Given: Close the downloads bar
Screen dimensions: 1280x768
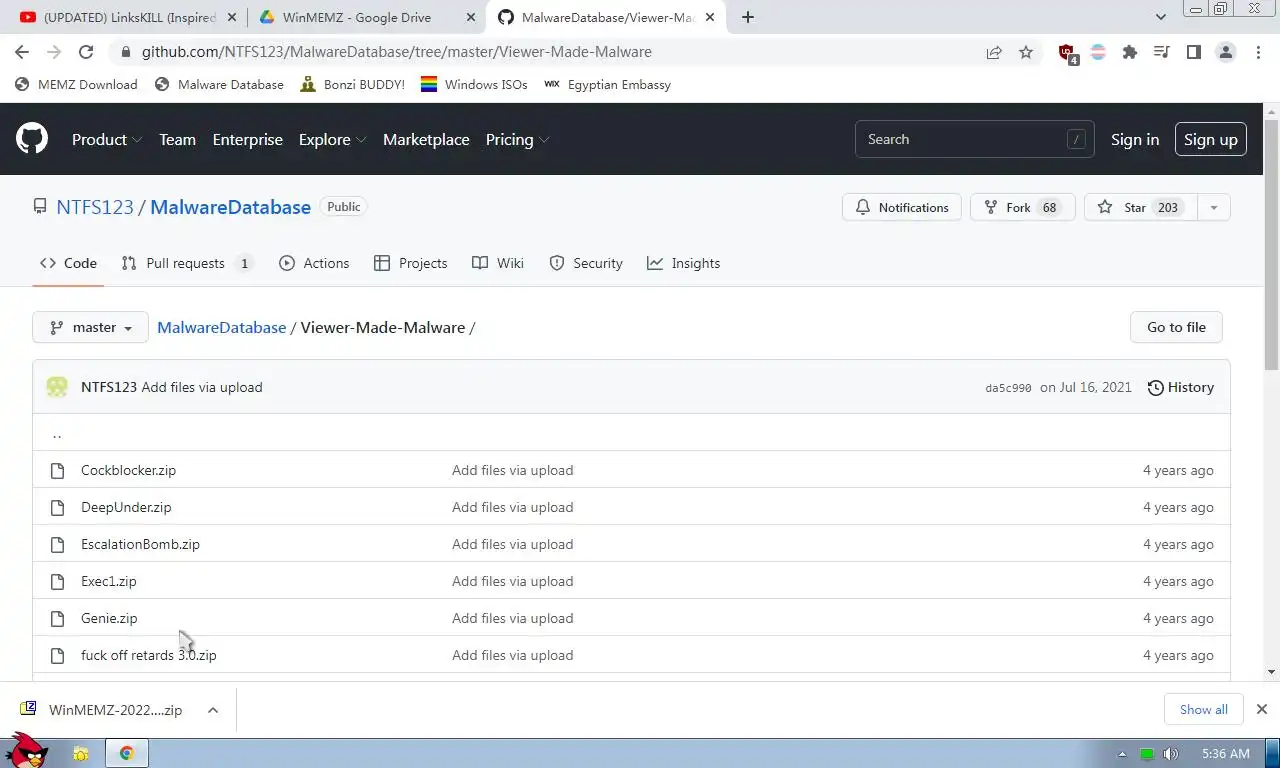Looking at the screenshot, I should pyautogui.click(x=1261, y=709).
